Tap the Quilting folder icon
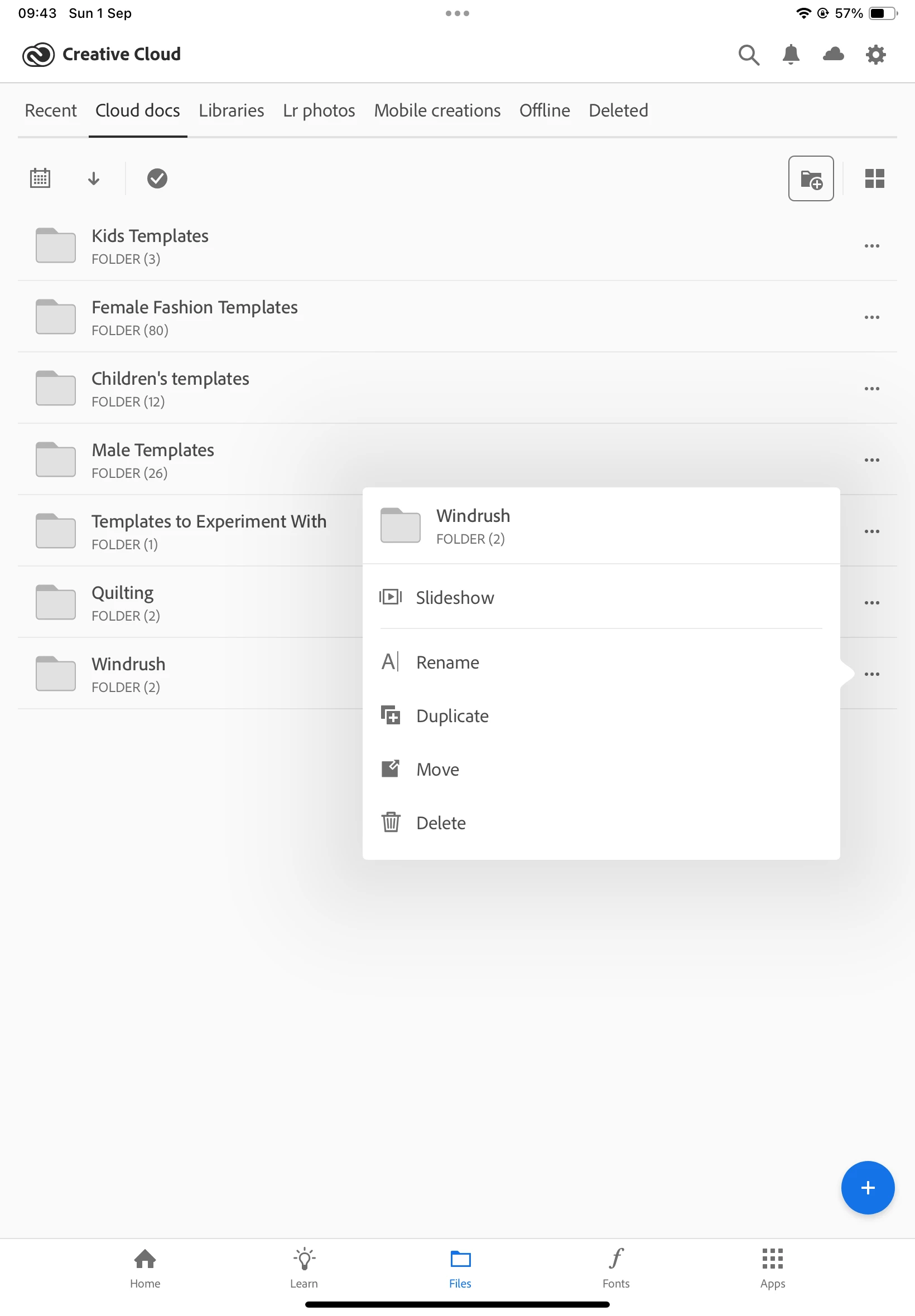 pos(56,602)
